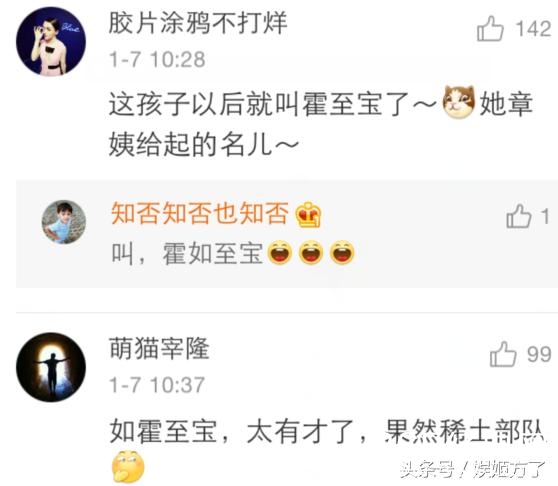
Task: Click the 1-7 10:37 timestamp
Action: tap(157, 385)
